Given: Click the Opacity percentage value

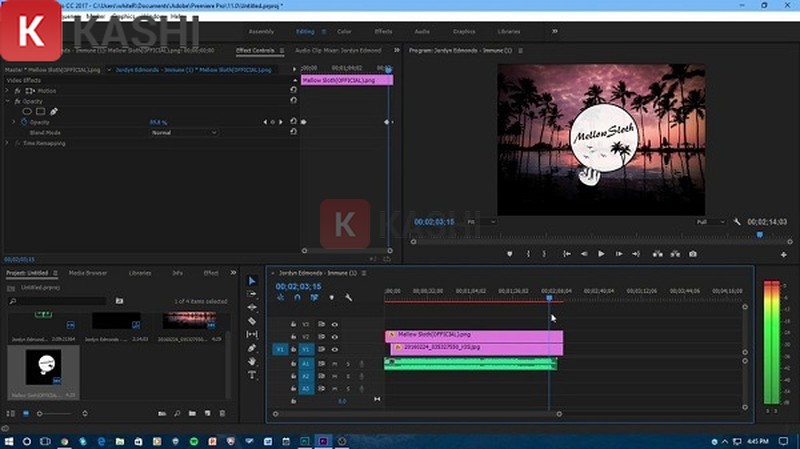Looking at the screenshot, I should pyautogui.click(x=158, y=122).
